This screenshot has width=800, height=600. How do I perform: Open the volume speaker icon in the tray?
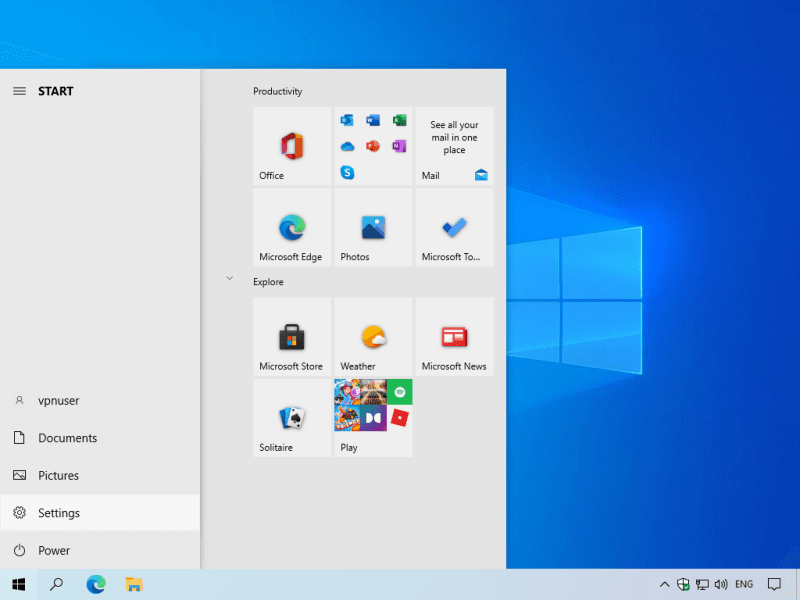coord(721,584)
